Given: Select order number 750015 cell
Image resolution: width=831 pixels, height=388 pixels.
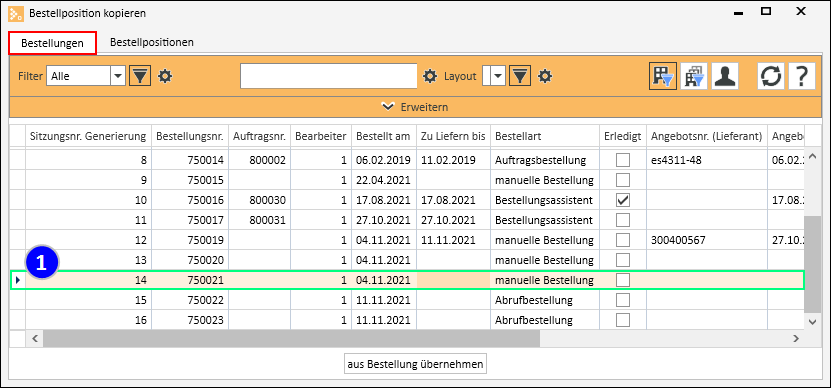Looking at the screenshot, I should point(190,180).
